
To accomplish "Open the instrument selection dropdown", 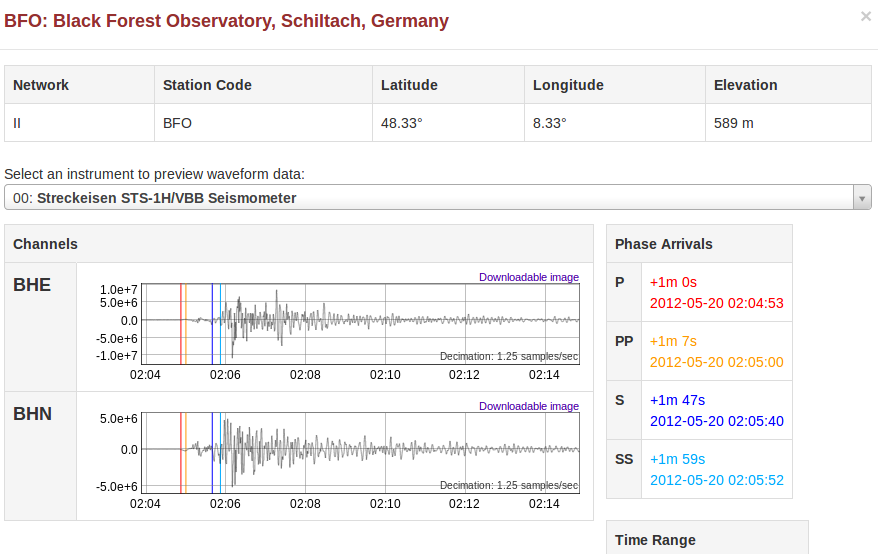I will tap(430, 198).
